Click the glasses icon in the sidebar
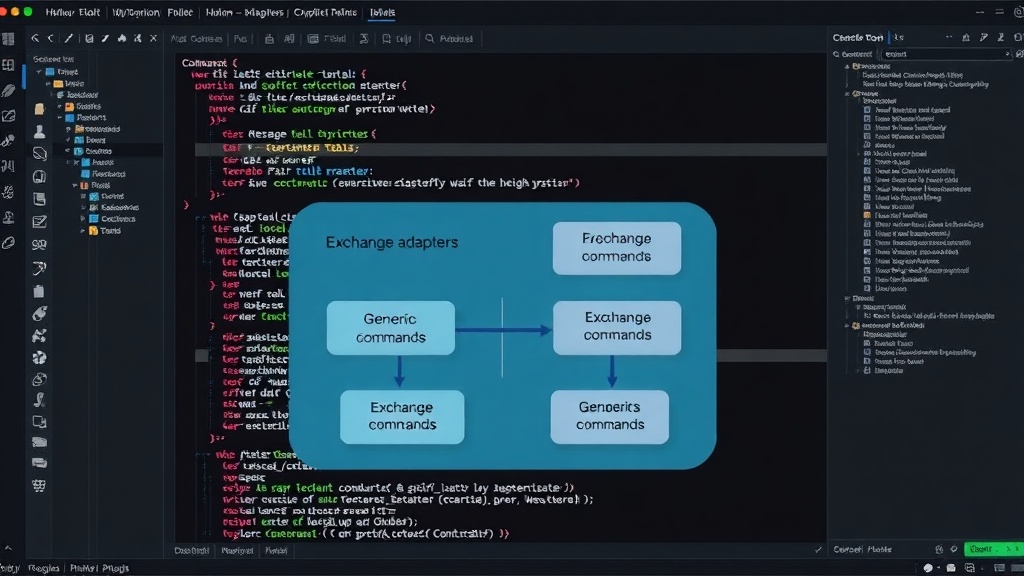 click(39, 244)
